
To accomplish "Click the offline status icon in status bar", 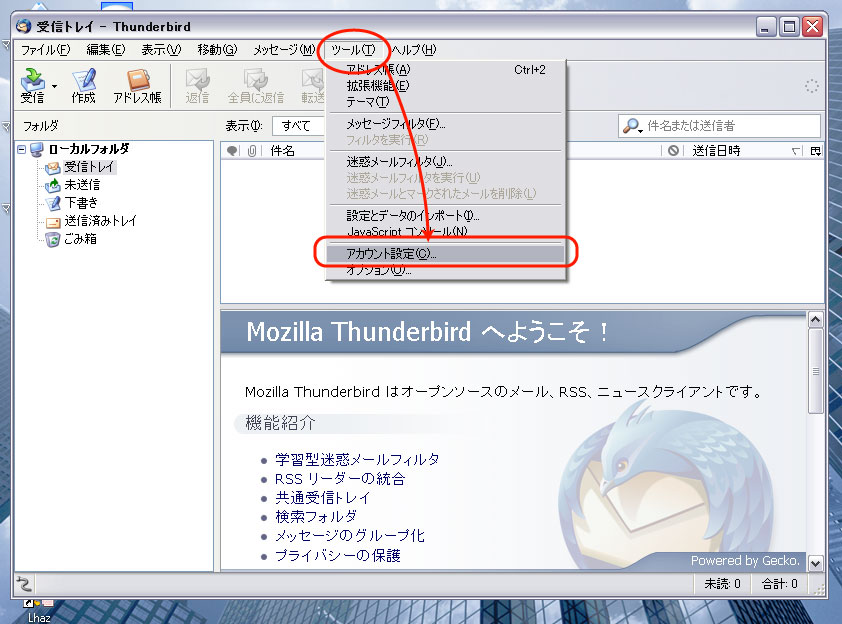I will pyautogui.click(x=24, y=583).
